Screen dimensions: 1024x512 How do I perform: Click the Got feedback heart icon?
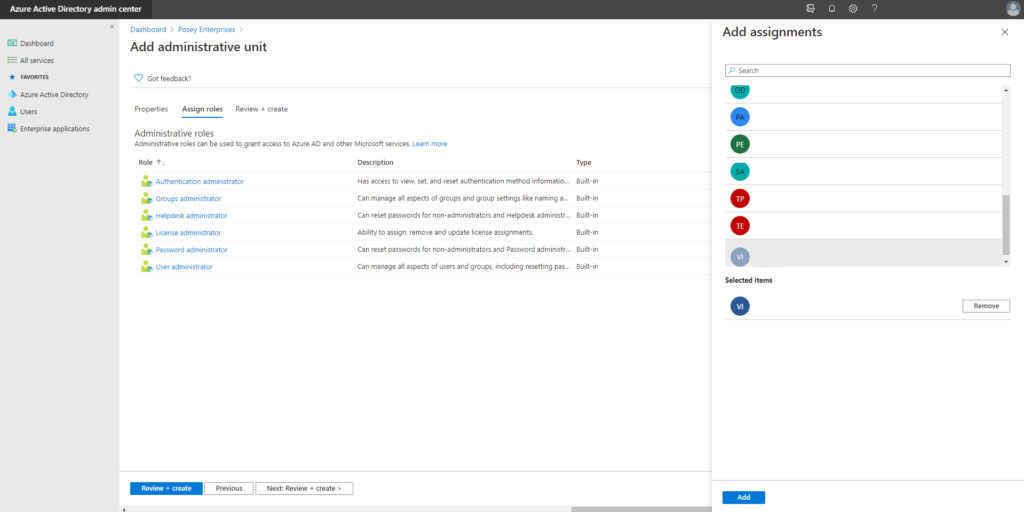coord(138,78)
